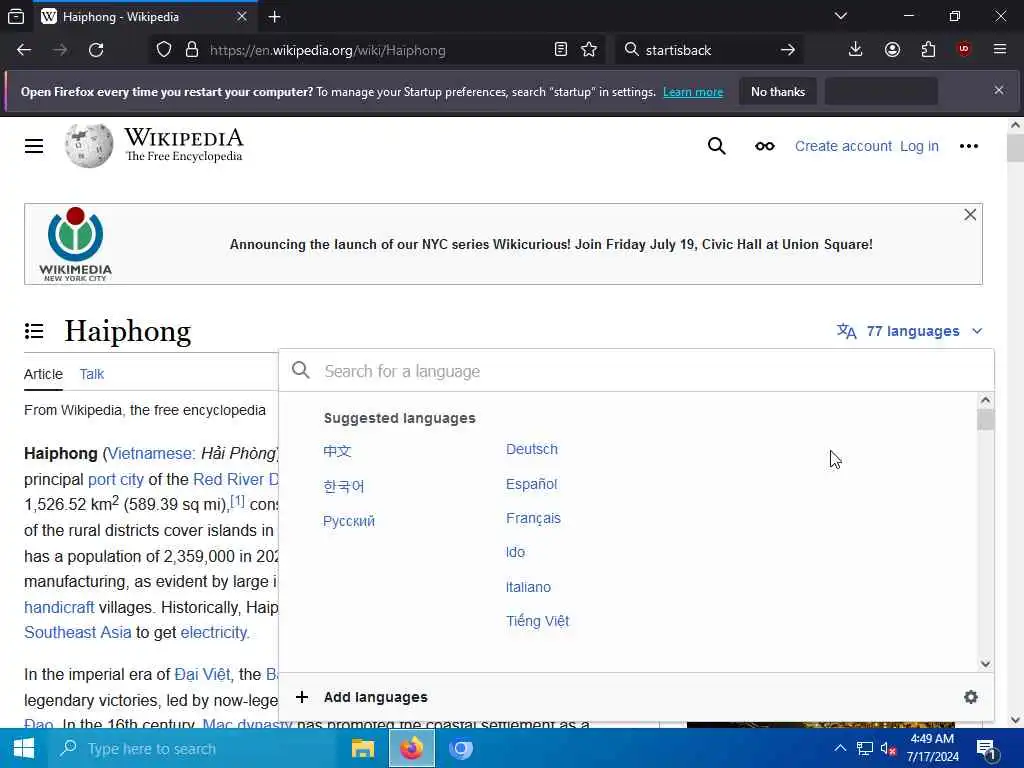Screen dimensions: 1024x768
Task: Toggle the table of contents icon
Action: point(34,331)
